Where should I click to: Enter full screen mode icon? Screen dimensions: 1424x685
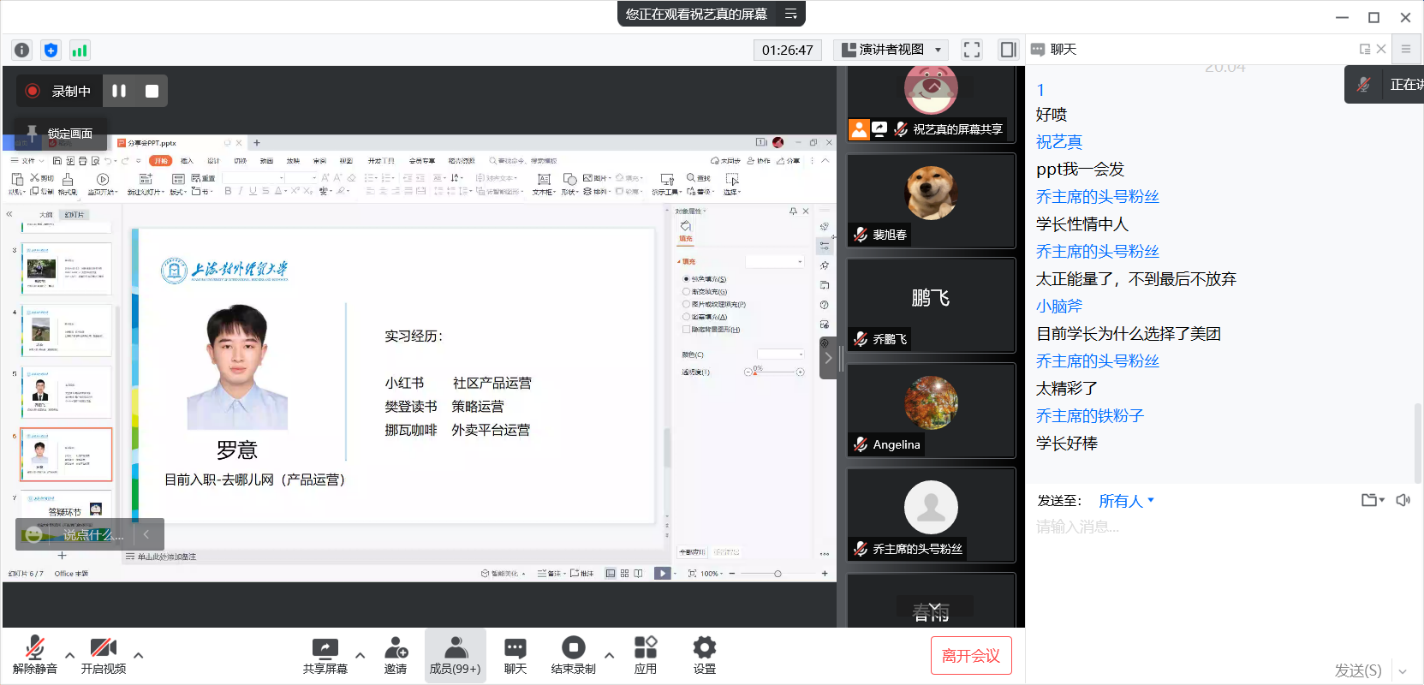tap(971, 50)
